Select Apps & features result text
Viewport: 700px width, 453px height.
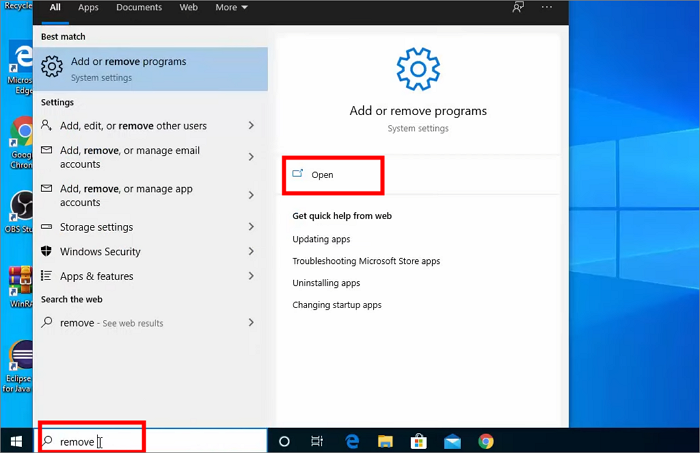(x=96, y=276)
